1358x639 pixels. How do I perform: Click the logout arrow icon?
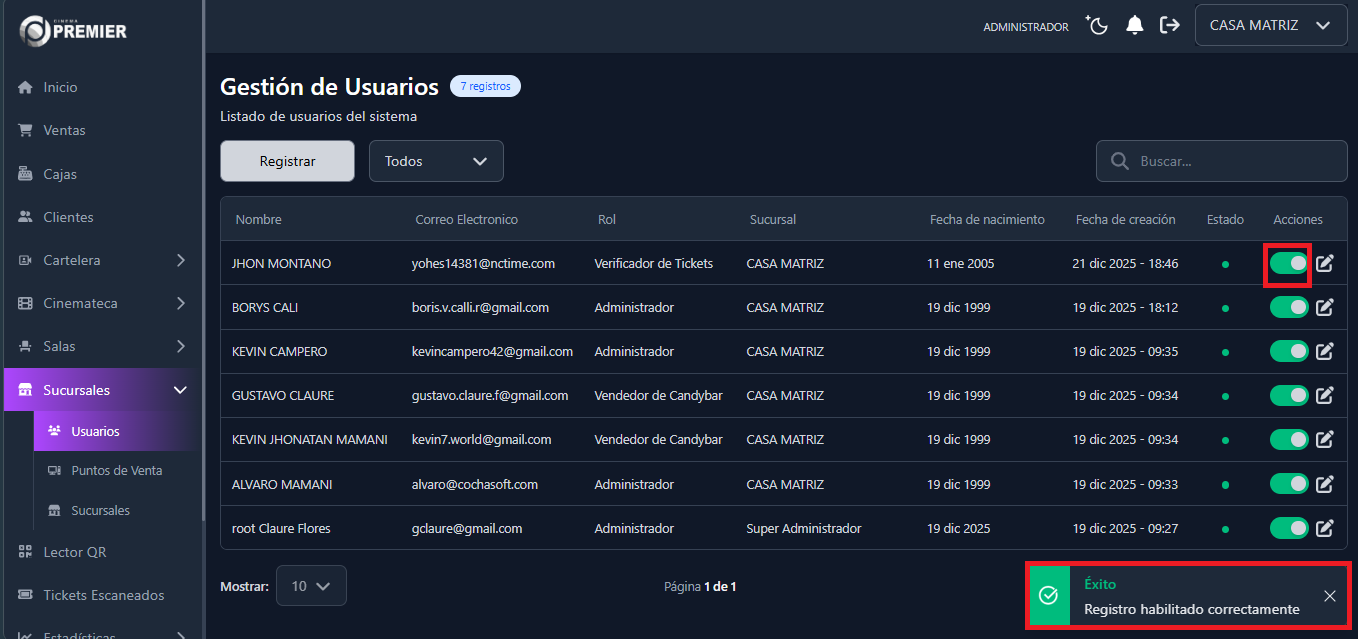pyautogui.click(x=1169, y=26)
